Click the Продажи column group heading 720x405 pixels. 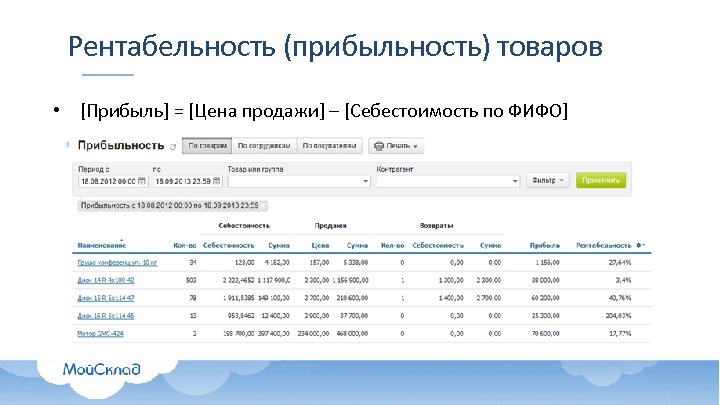tap(331, 226)
